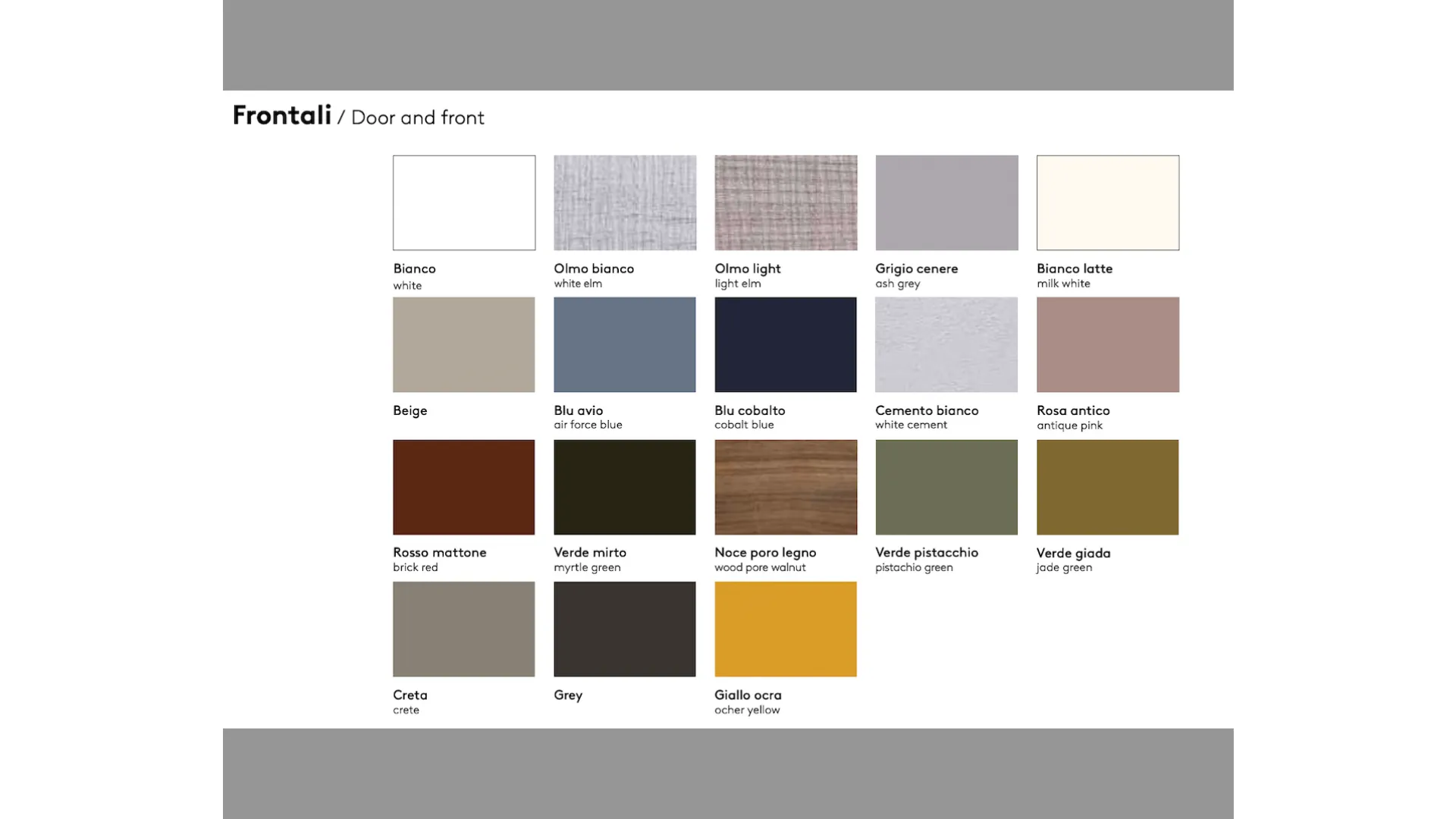This screenshot has width=1456, height=819.
Task: Choose the Blu avio swatch
Action: point(625,344)
